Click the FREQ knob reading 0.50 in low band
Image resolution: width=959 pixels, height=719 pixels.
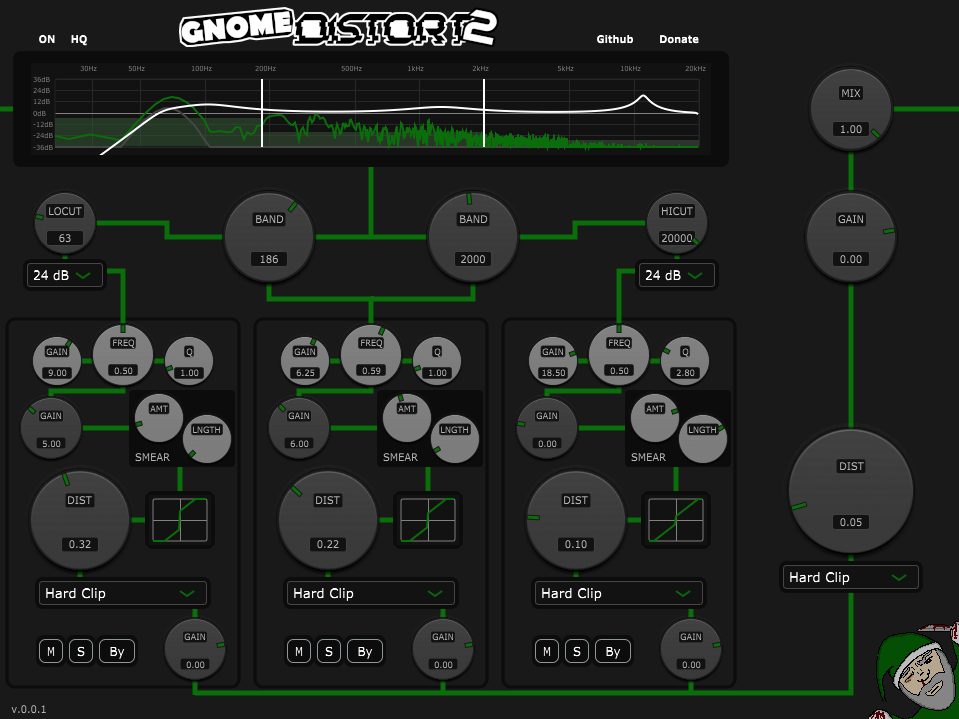tap(123, 355)
